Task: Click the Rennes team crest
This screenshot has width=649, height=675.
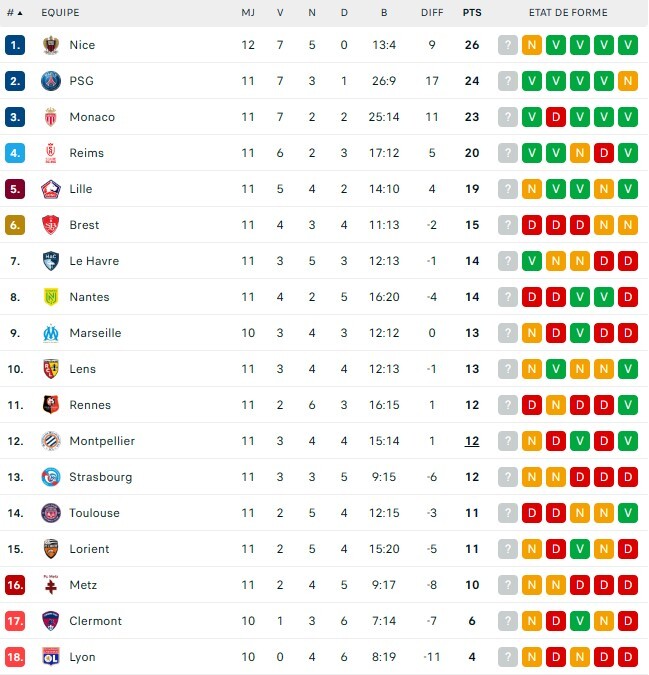Action: 51,405
